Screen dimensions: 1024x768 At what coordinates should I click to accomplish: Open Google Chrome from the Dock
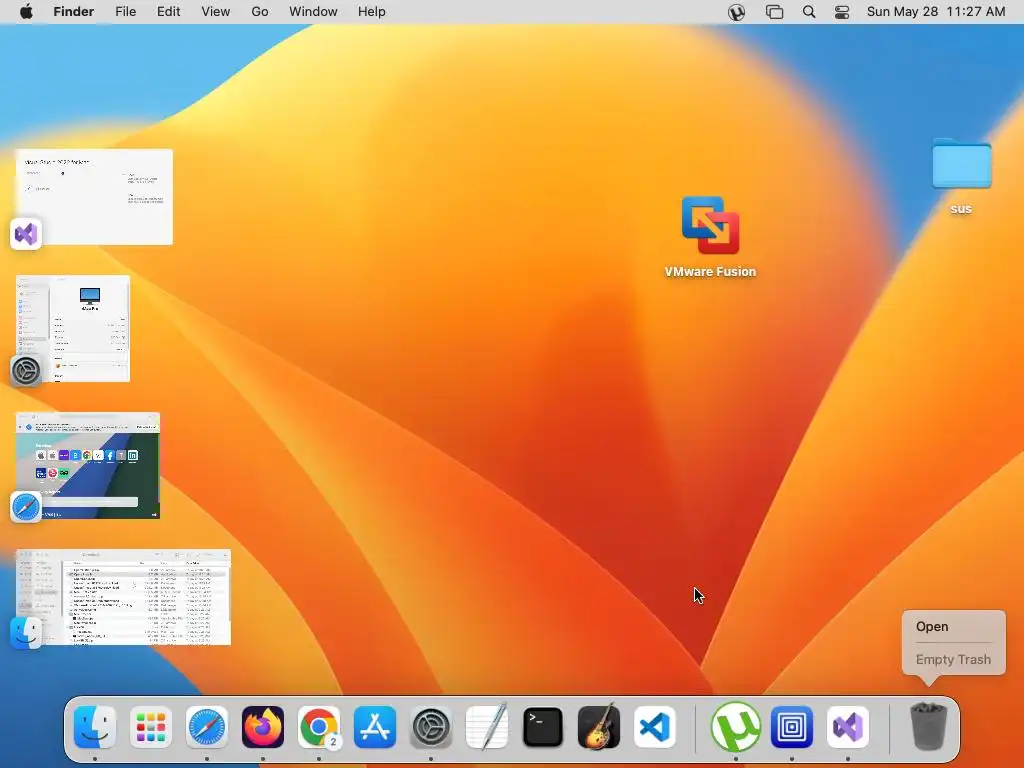(319, 727)
